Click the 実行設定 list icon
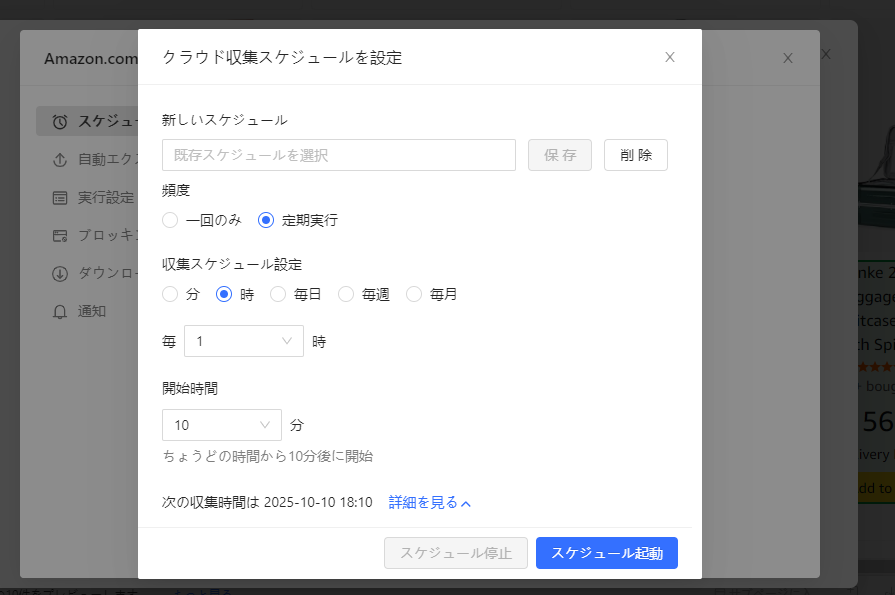895x595 pixels. click(60, 198)
